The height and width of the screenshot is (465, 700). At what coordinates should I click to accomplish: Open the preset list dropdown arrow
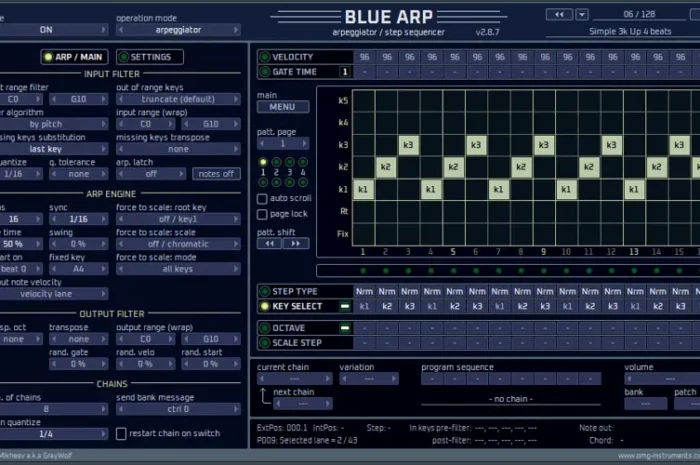[x=582, y=15]
